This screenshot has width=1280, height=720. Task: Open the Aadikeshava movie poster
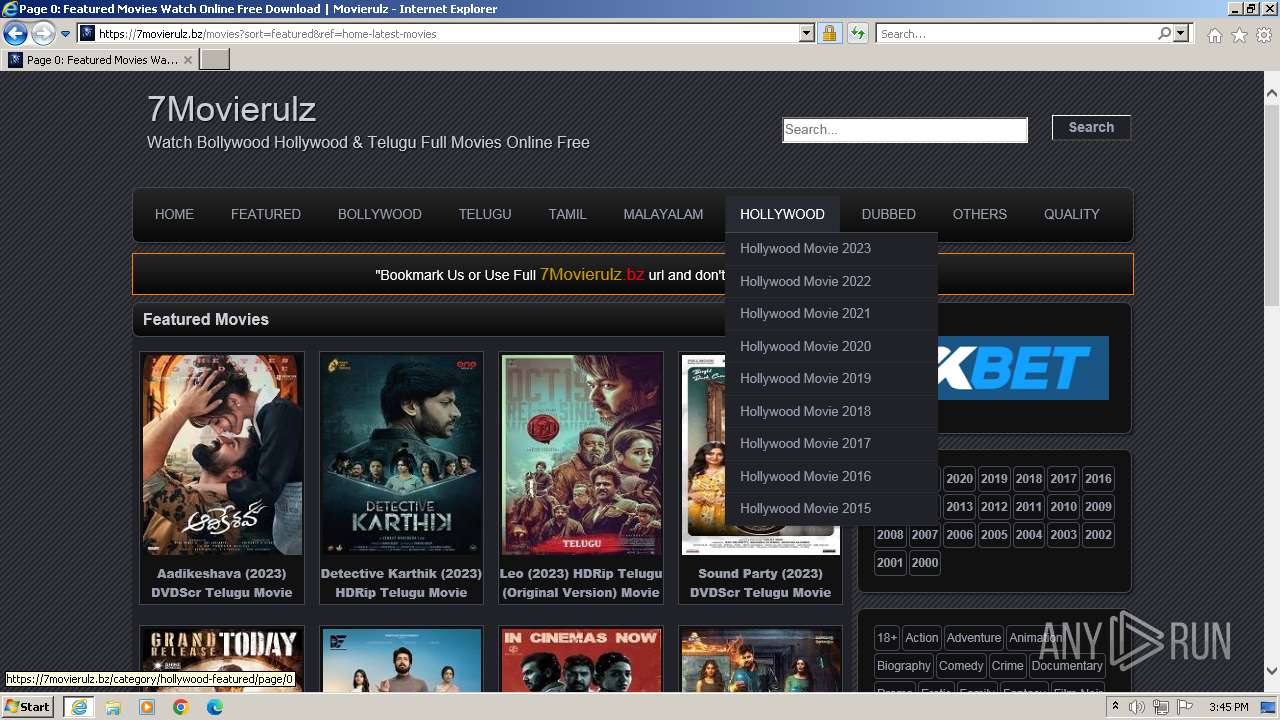[x=222, y=455]
